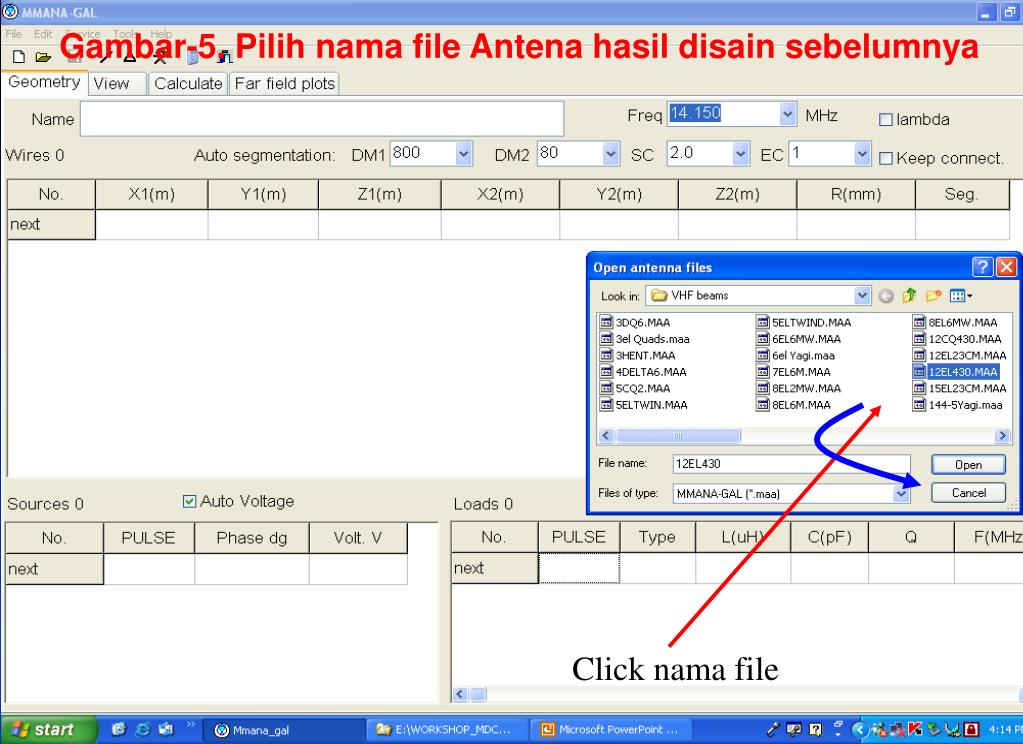Click the Loads table scroll-left arrow
The height and width of the screenshot is (744, 1023).
point(459,694)
